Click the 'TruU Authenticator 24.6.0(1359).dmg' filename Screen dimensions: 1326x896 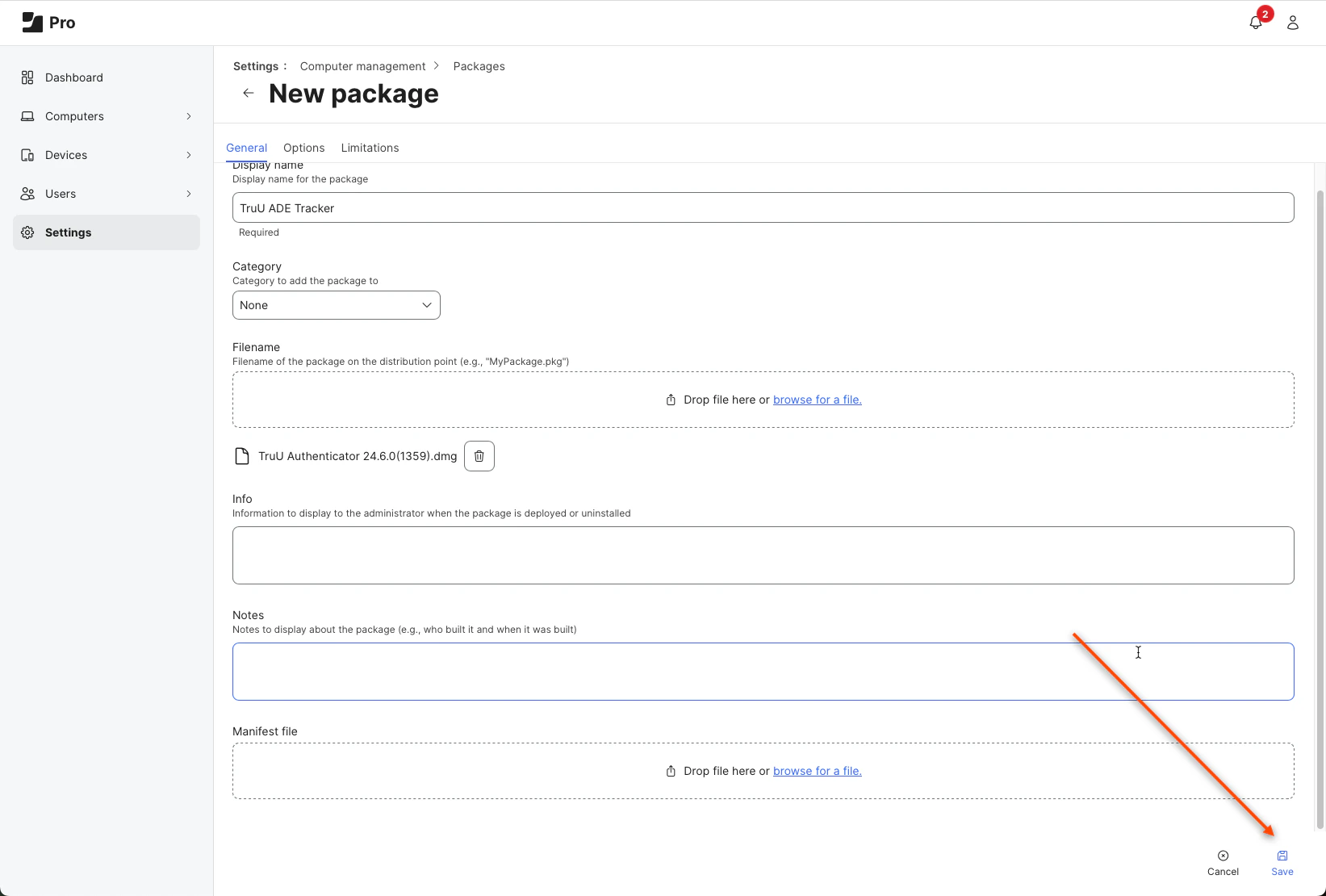click(x=358, y=456)
